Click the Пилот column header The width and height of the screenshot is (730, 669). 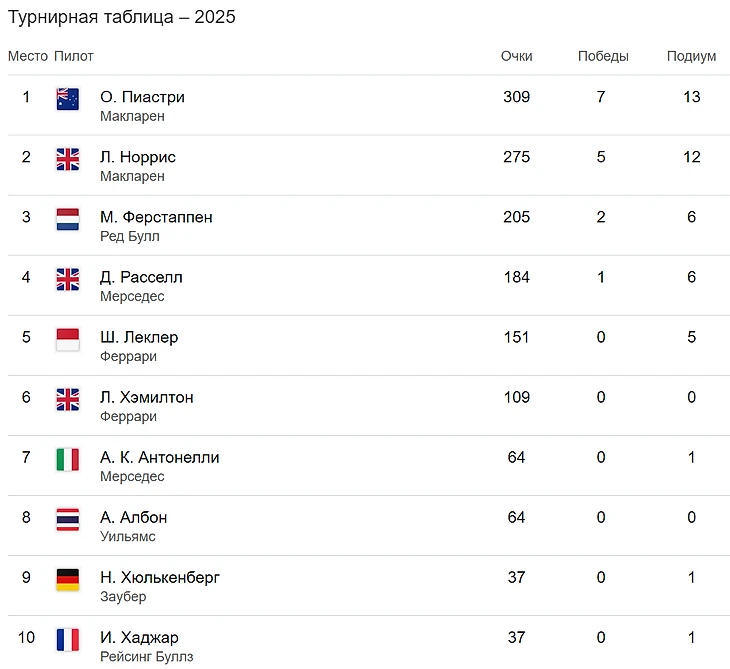pos(74,56)
